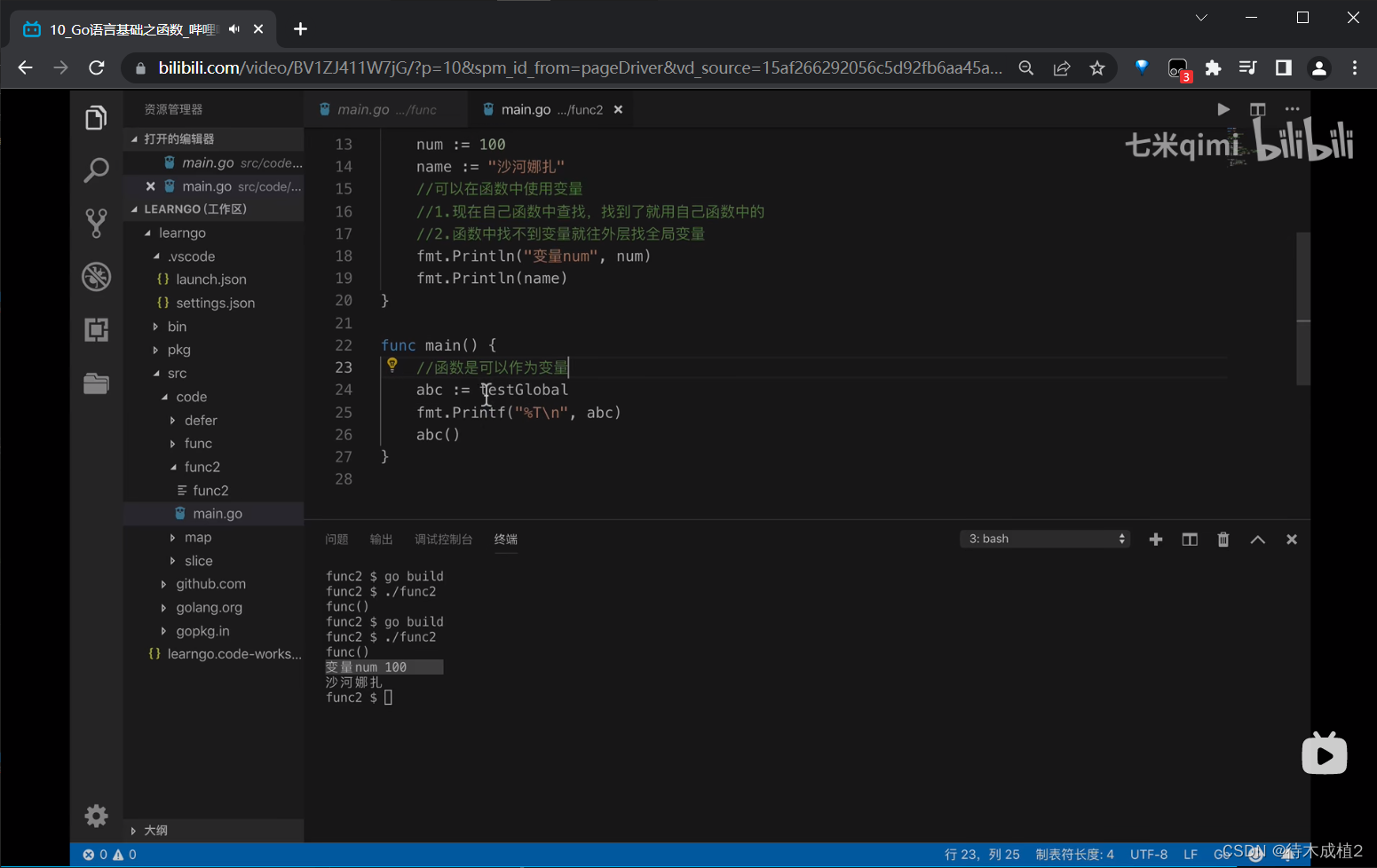This screenshot has width=1377, height=868.
Task: Share this page via the share icon
Action: coord(1062,67)
